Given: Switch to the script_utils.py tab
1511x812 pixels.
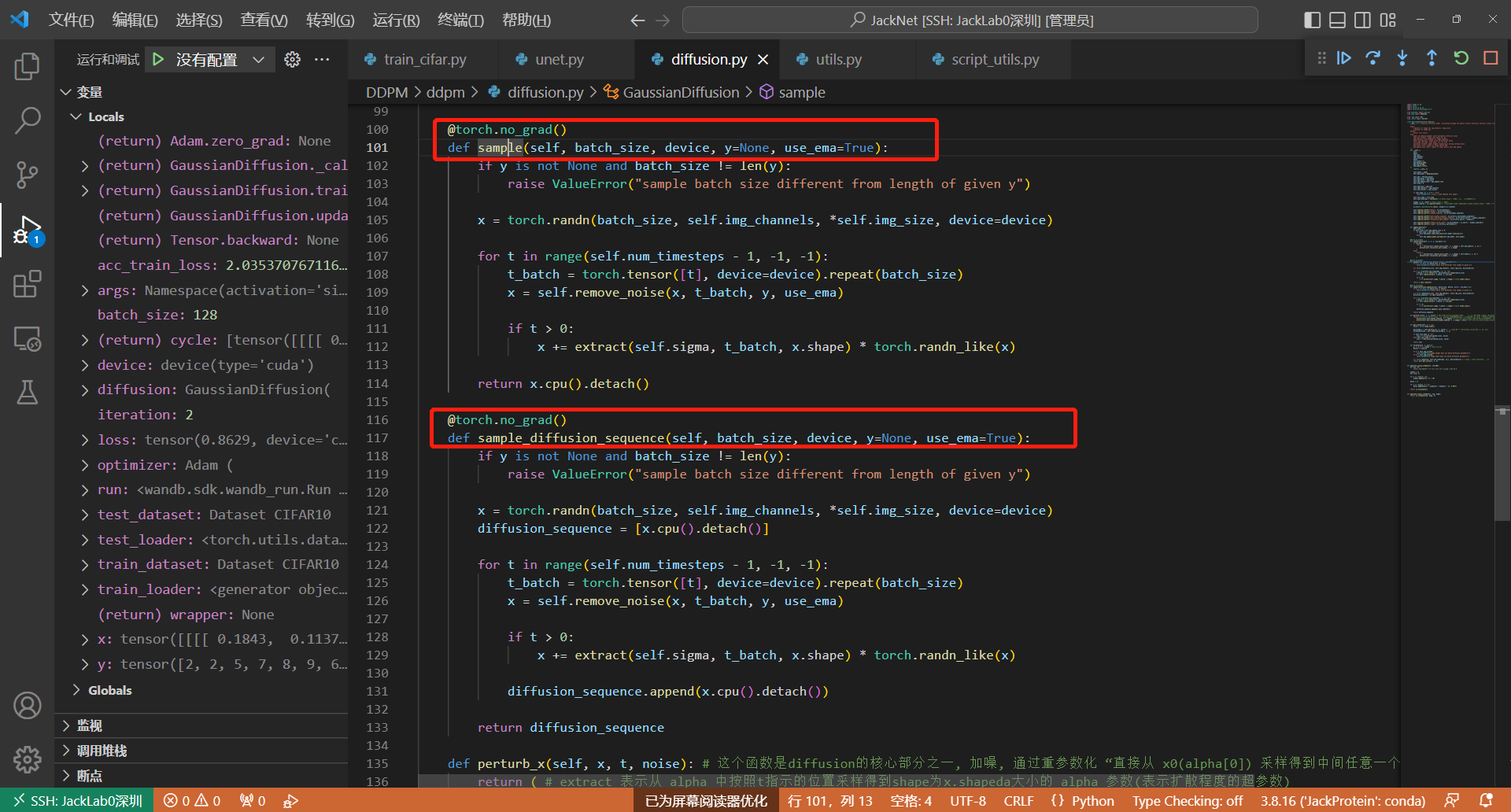Looking at the screenshot, I should click(995, 59).
